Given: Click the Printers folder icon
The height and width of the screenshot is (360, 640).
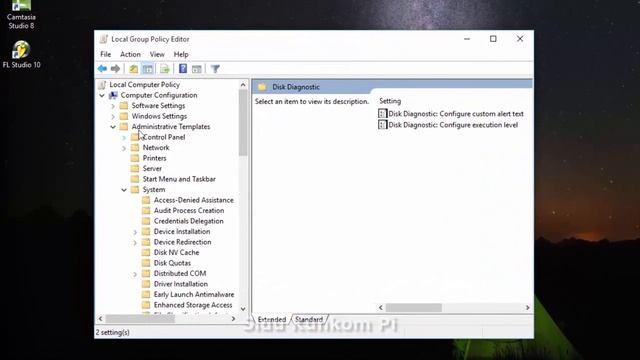Looking at the screenshot, I should click(135, 158).
